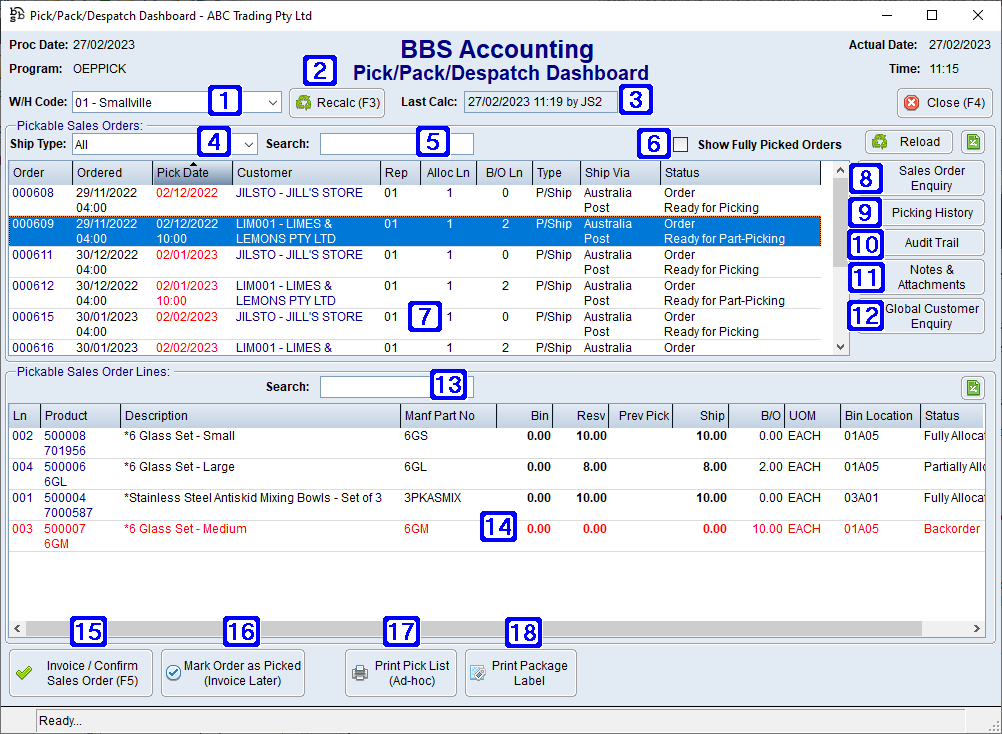Click the Excel export icon above order lines

pos(972,386)
